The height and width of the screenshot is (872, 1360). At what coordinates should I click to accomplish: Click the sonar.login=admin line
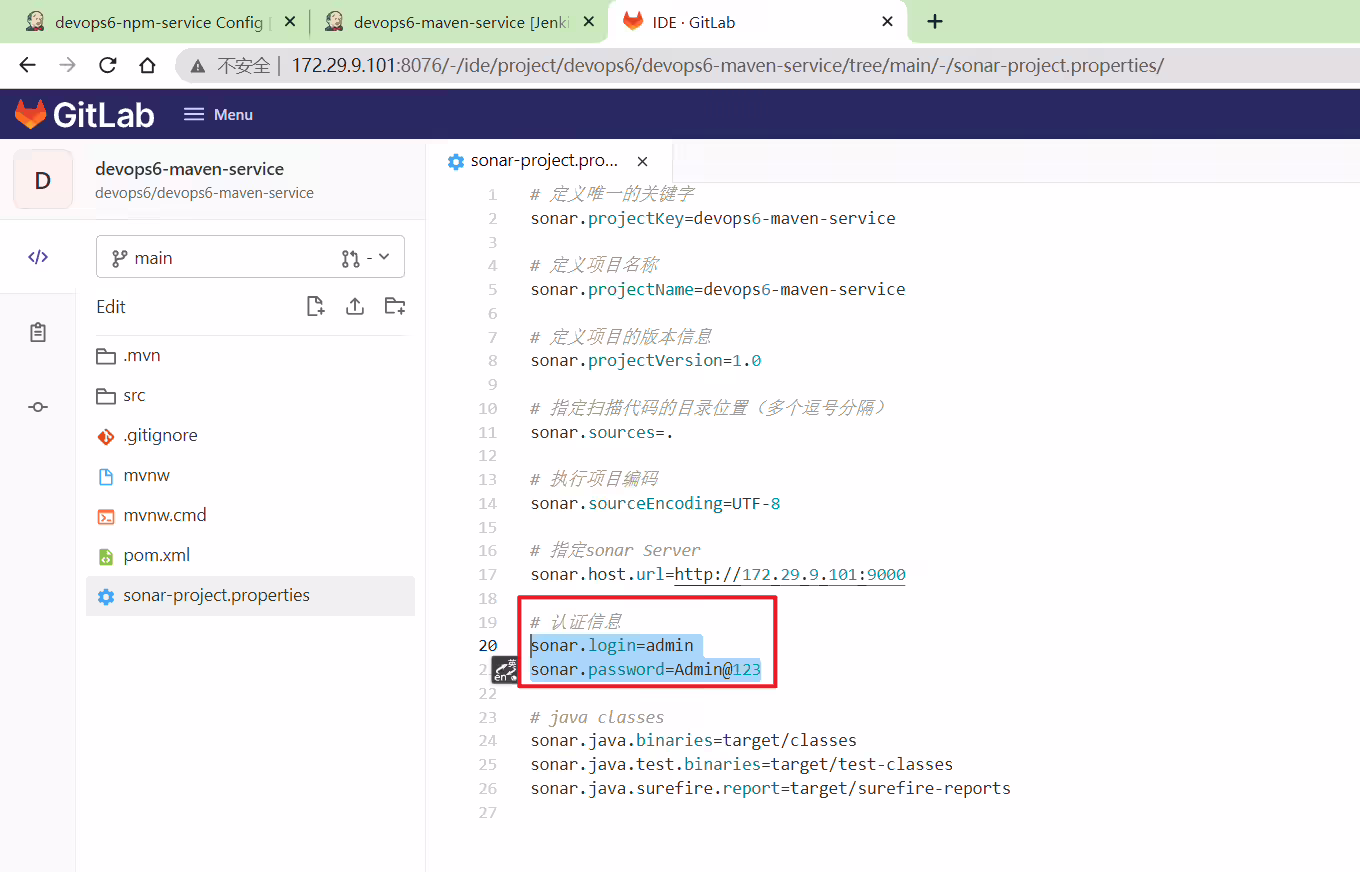tap(612, 646)
